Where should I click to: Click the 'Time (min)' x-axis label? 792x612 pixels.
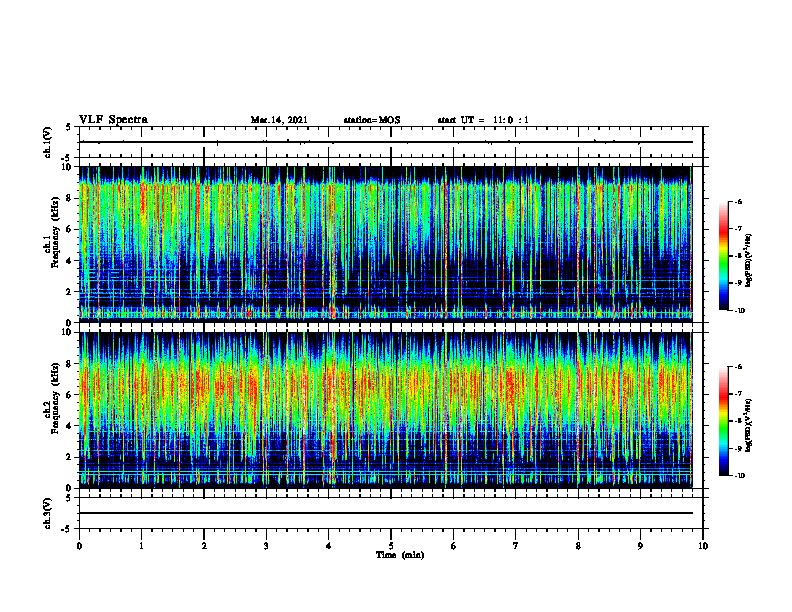(400, 555)
